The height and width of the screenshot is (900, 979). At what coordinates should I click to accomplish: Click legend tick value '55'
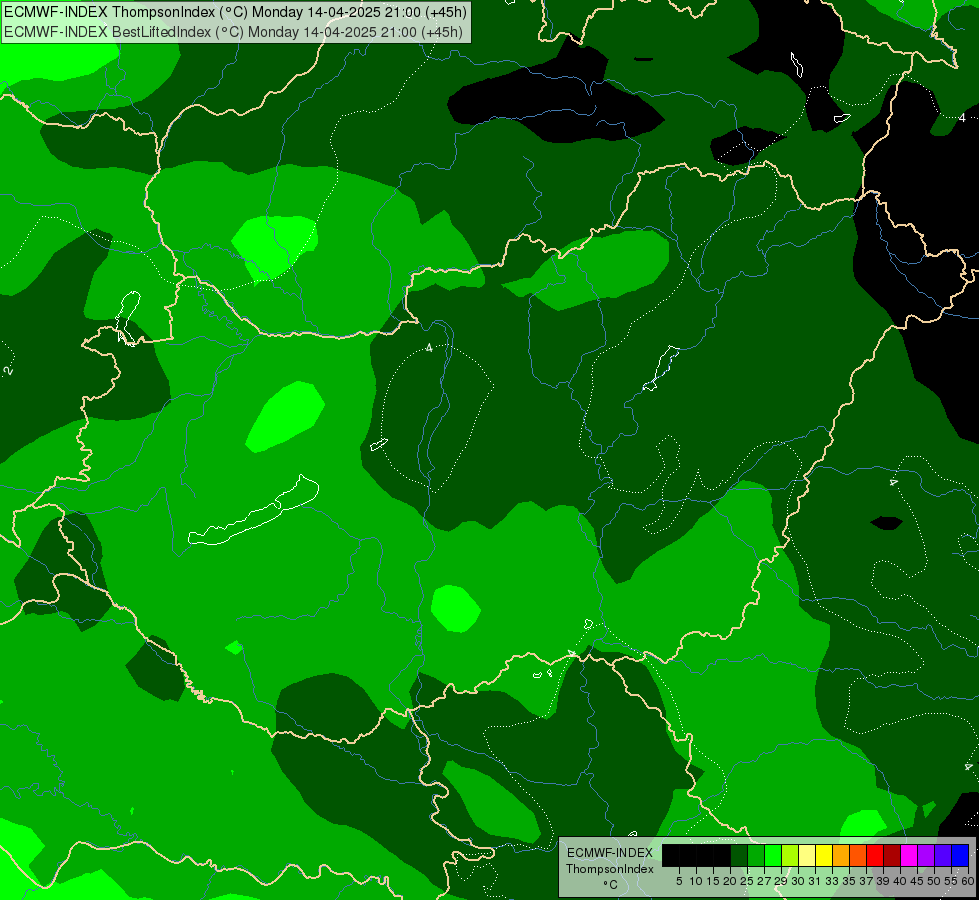click(951, 881)
